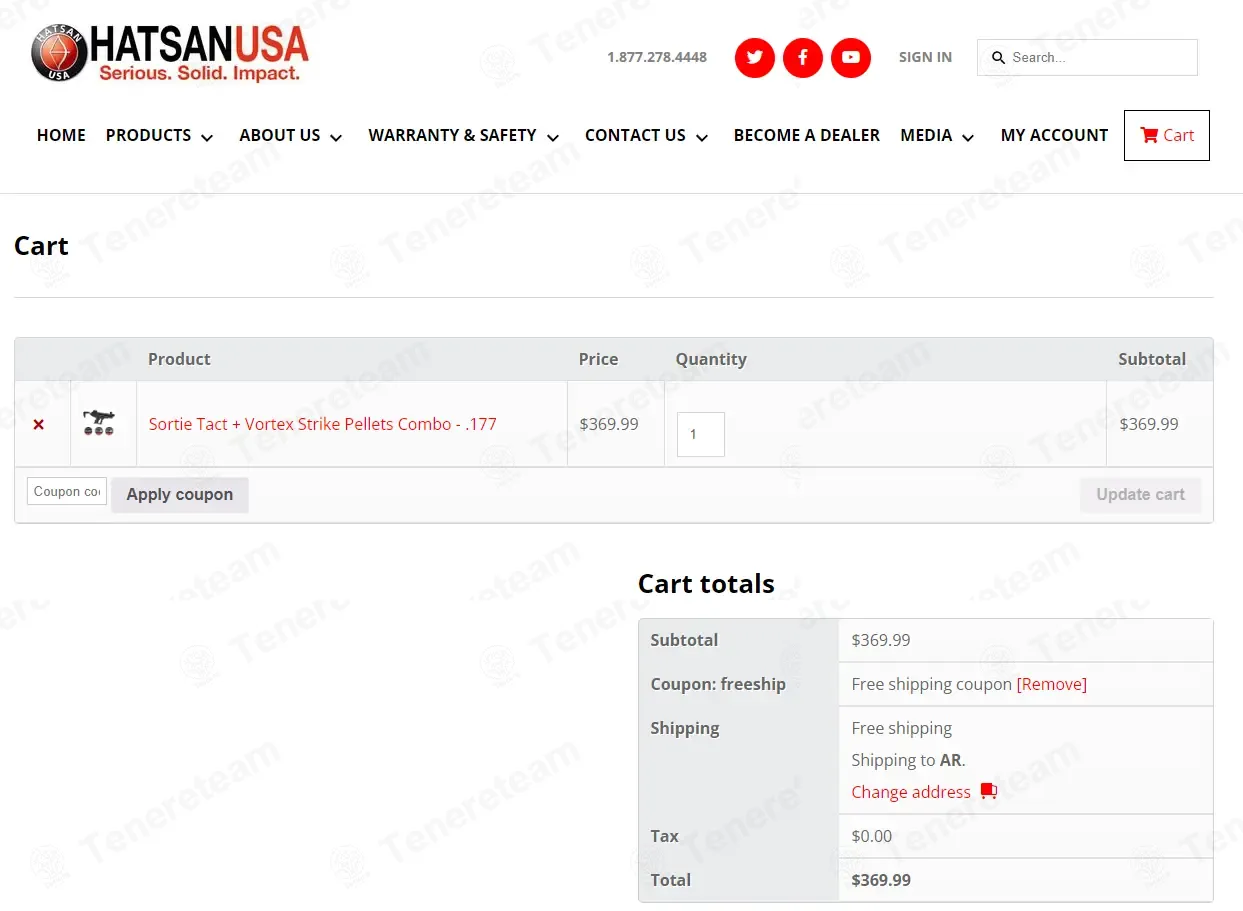1243x911 pixels.
Task: Click the Quantity column header
Action: point(711,359)
